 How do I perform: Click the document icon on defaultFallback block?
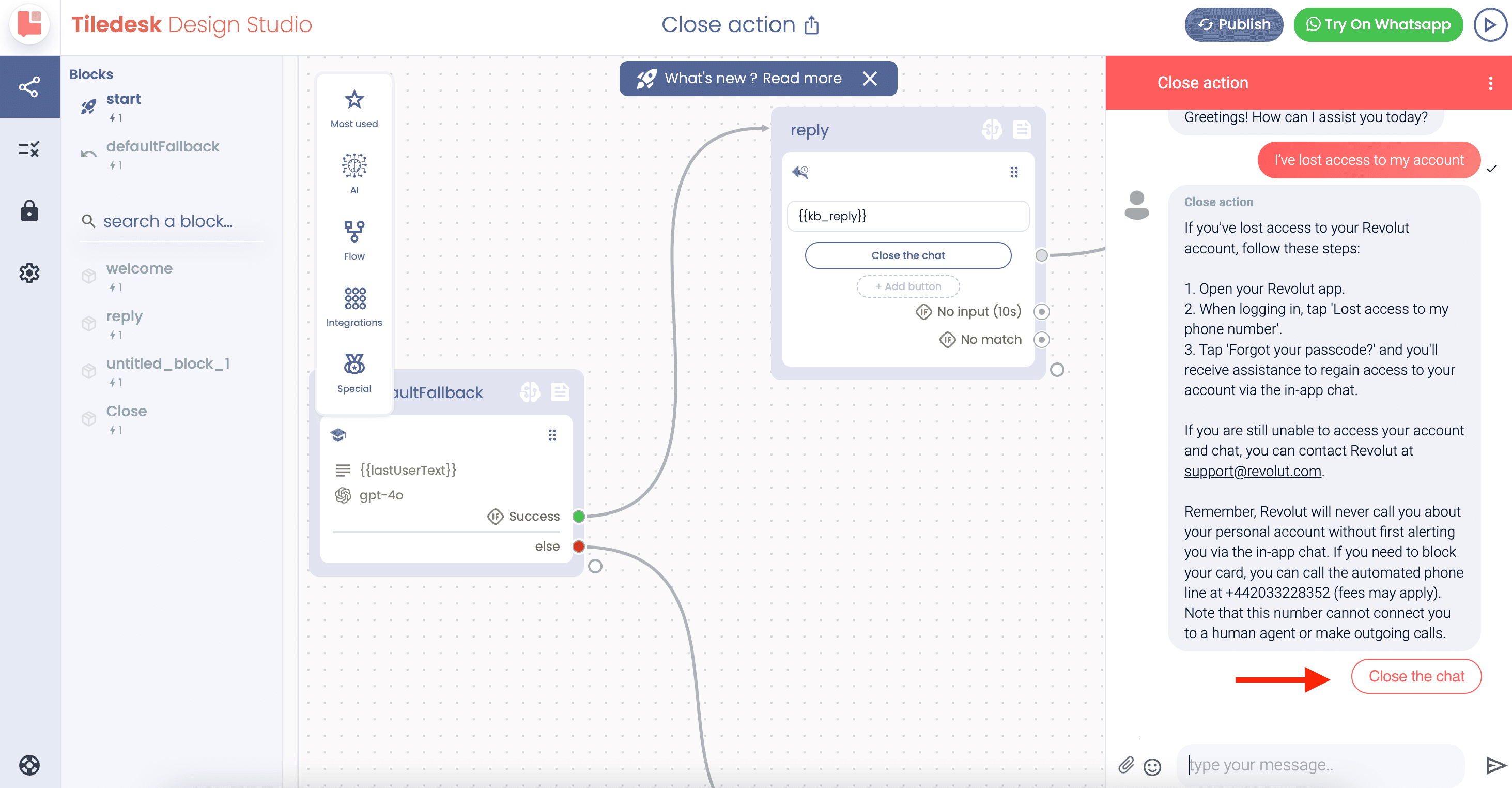coord(560,391)
